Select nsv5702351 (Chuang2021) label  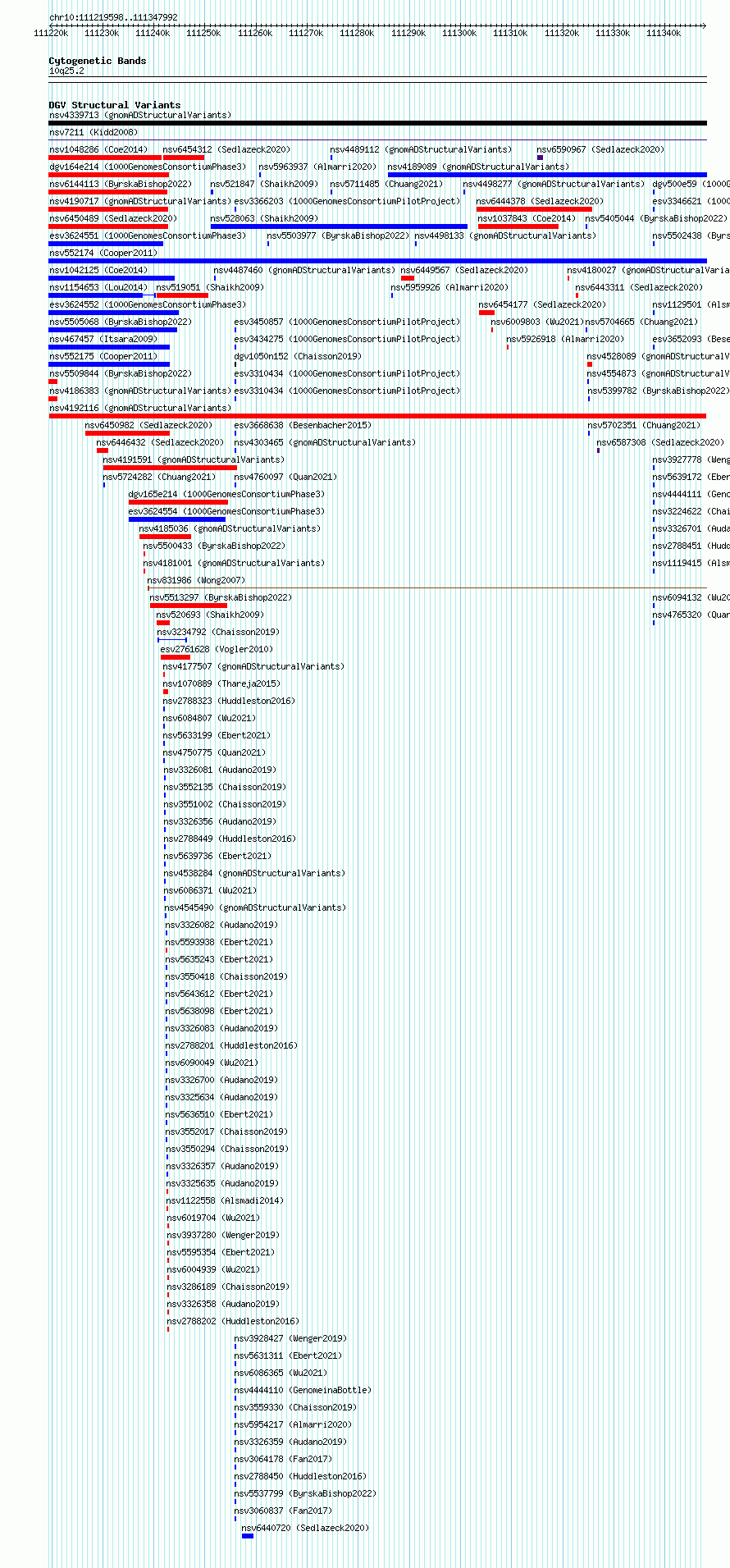[644, 425]
